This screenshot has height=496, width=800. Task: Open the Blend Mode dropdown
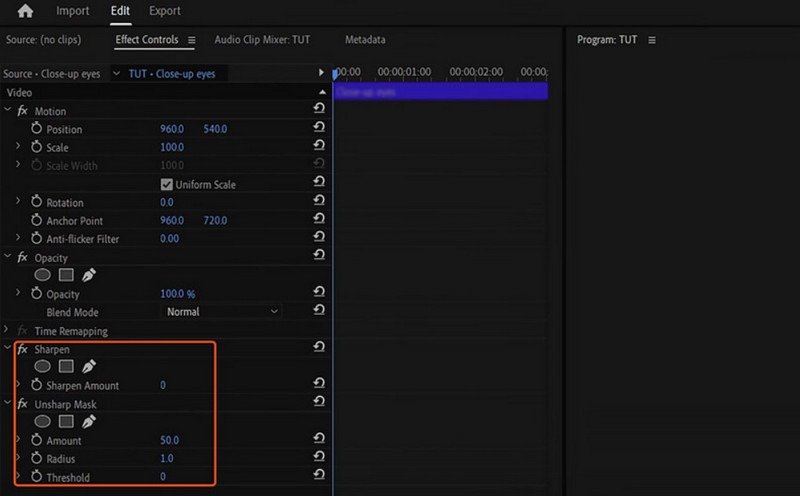click(222, 312)
